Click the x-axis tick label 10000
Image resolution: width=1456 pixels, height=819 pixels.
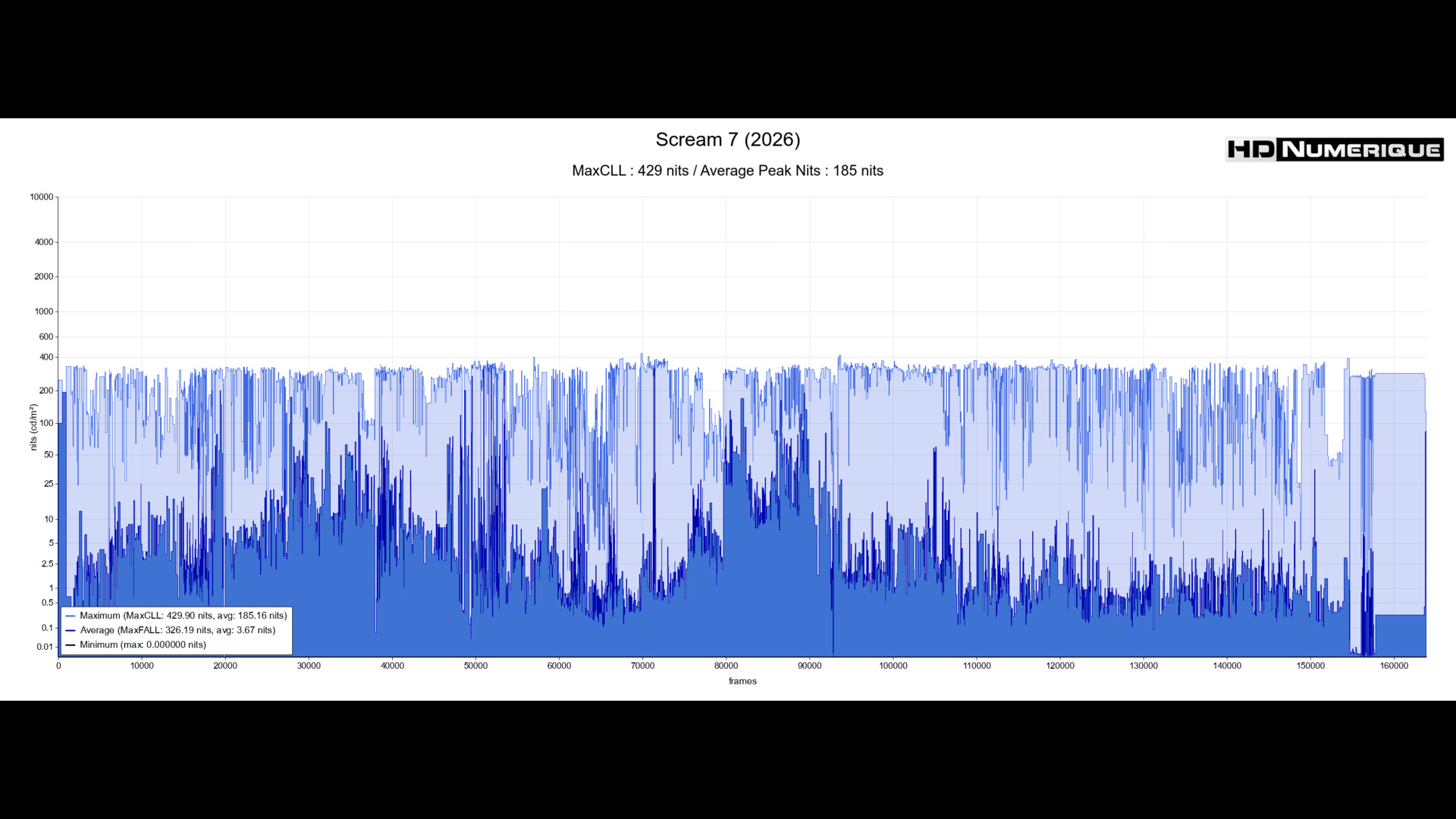coord(142,666)
